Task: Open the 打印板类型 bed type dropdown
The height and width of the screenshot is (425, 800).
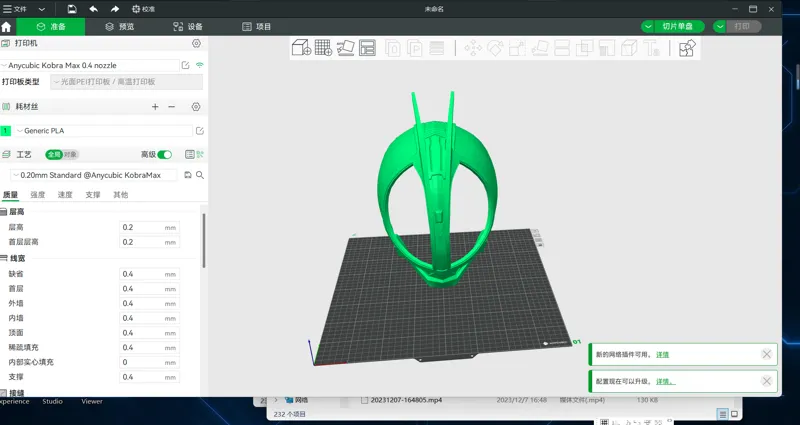Action: 127,82
